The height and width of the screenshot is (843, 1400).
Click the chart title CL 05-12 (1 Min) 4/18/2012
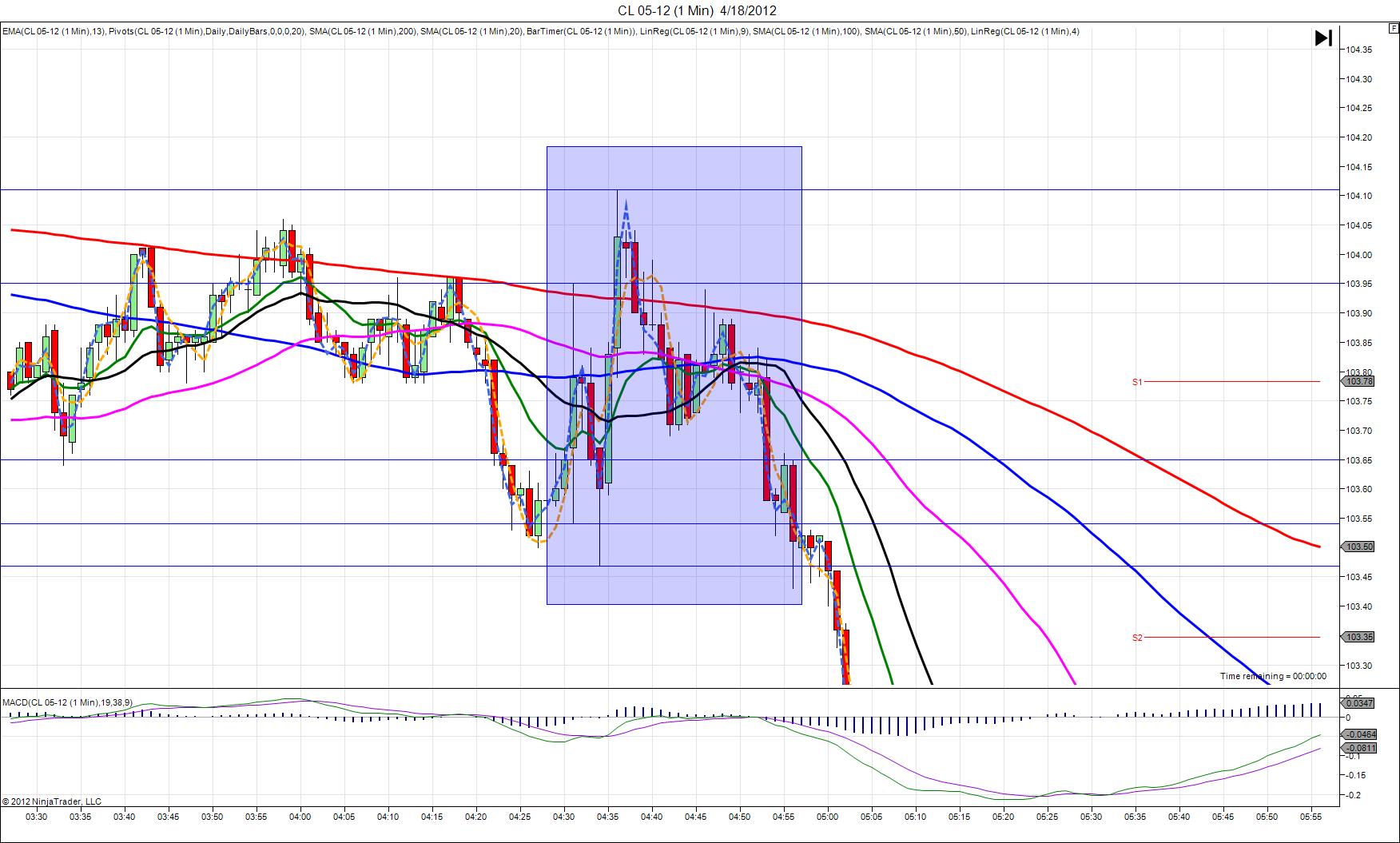(696, 10)
